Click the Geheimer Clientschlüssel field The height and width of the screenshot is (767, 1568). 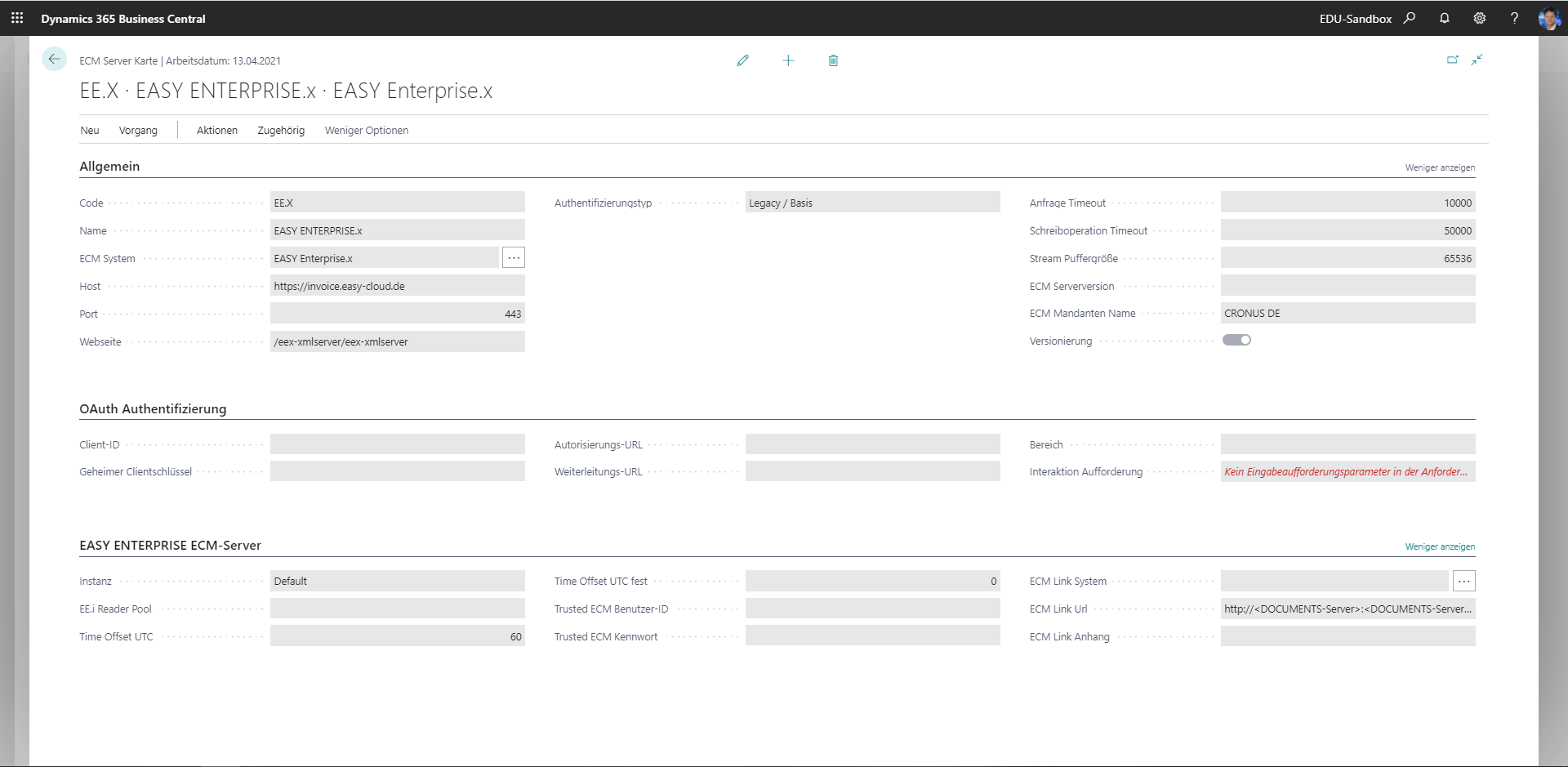coord(397,471)
